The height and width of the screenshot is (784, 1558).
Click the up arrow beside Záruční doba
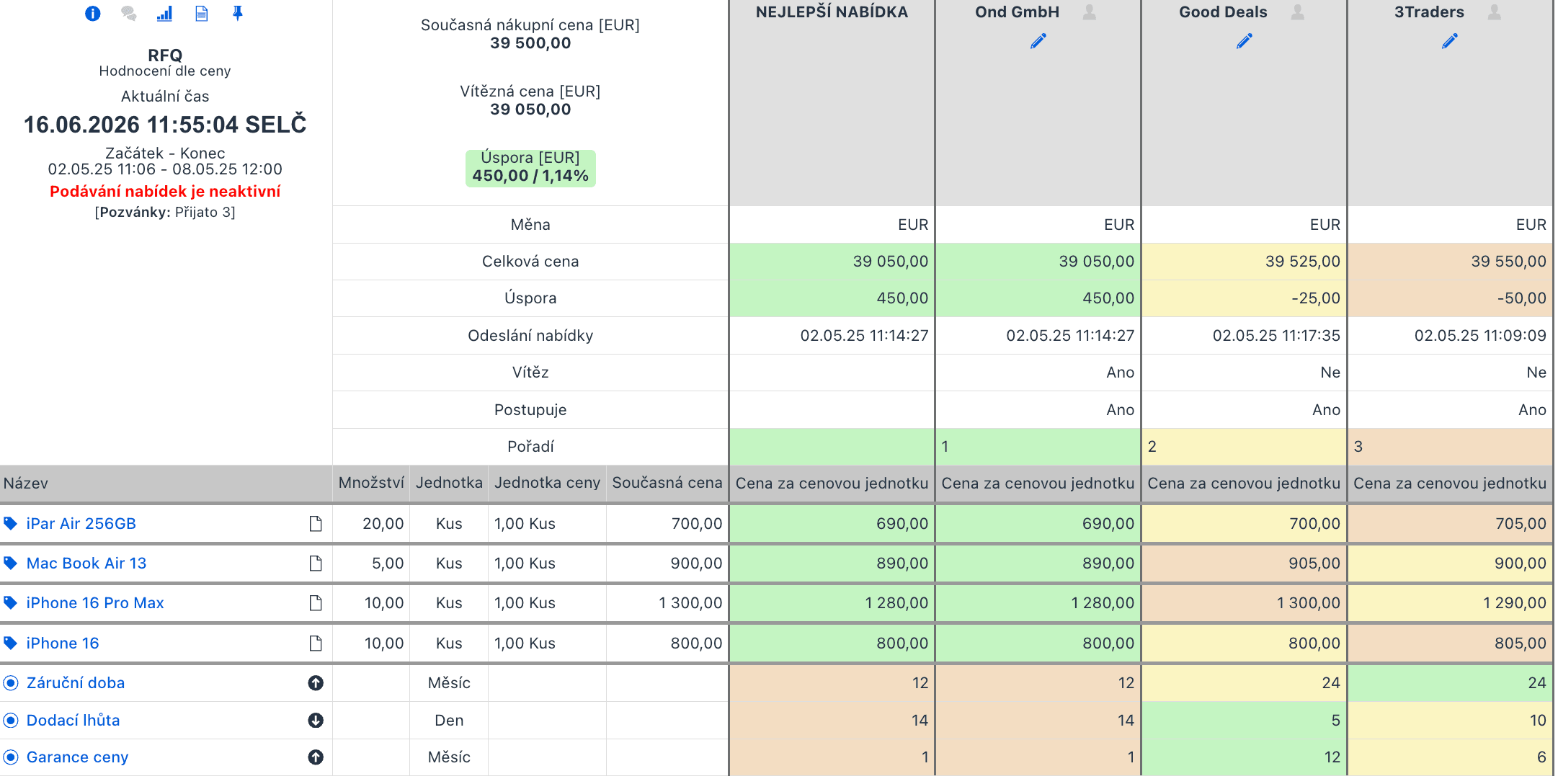(316, 683)
